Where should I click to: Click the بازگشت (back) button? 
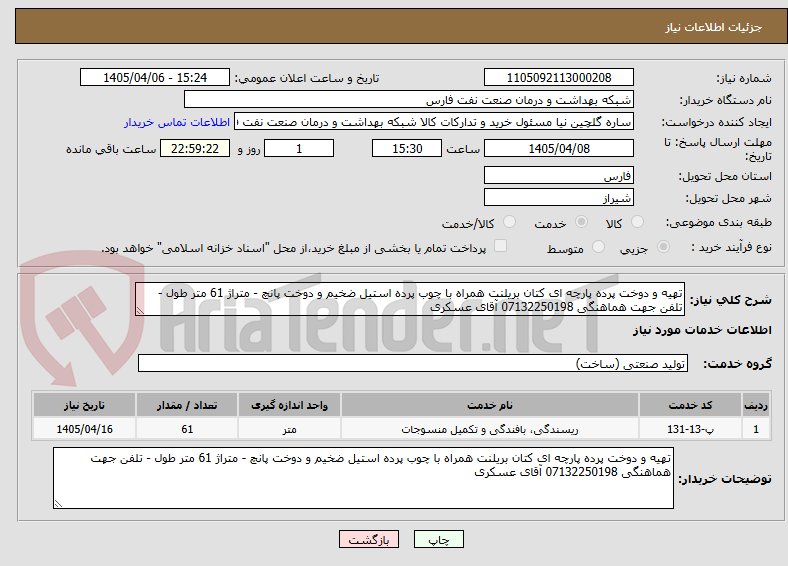click(369, 539)
